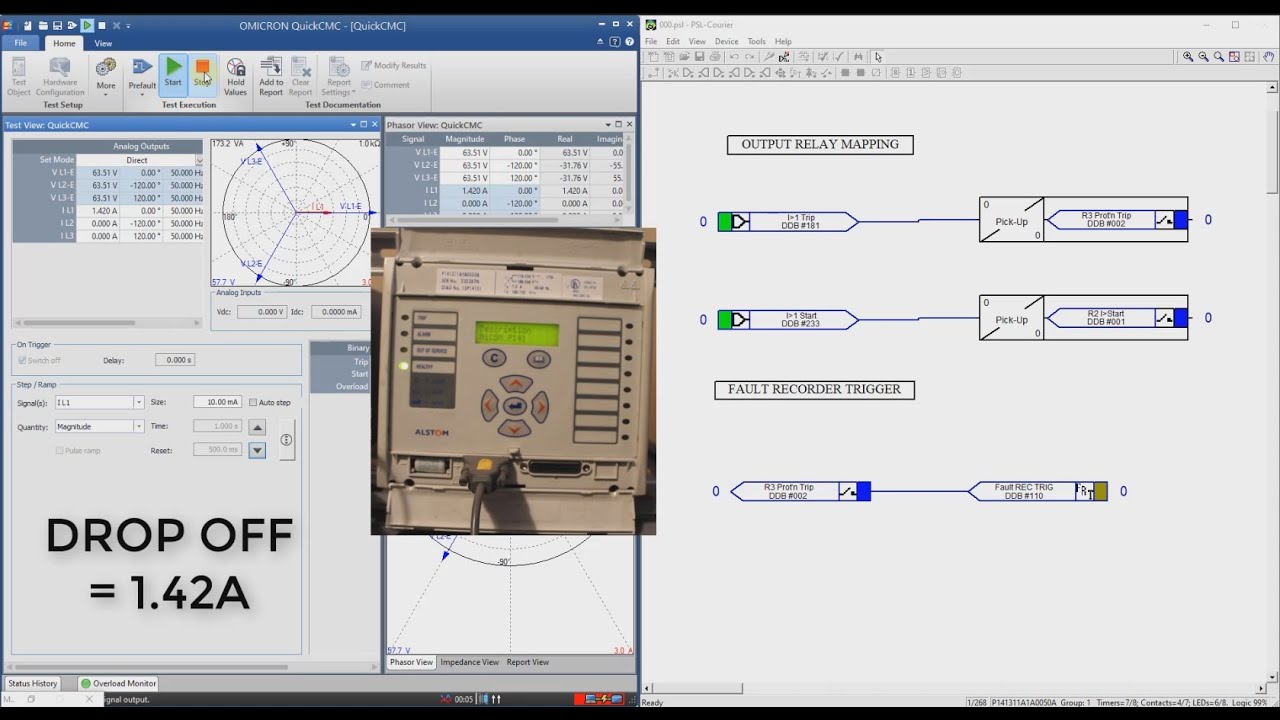The height and width of the screenshot is (720, 1280).
Task: Expand the More dropdown in ribbon
Action: point(106,77)
